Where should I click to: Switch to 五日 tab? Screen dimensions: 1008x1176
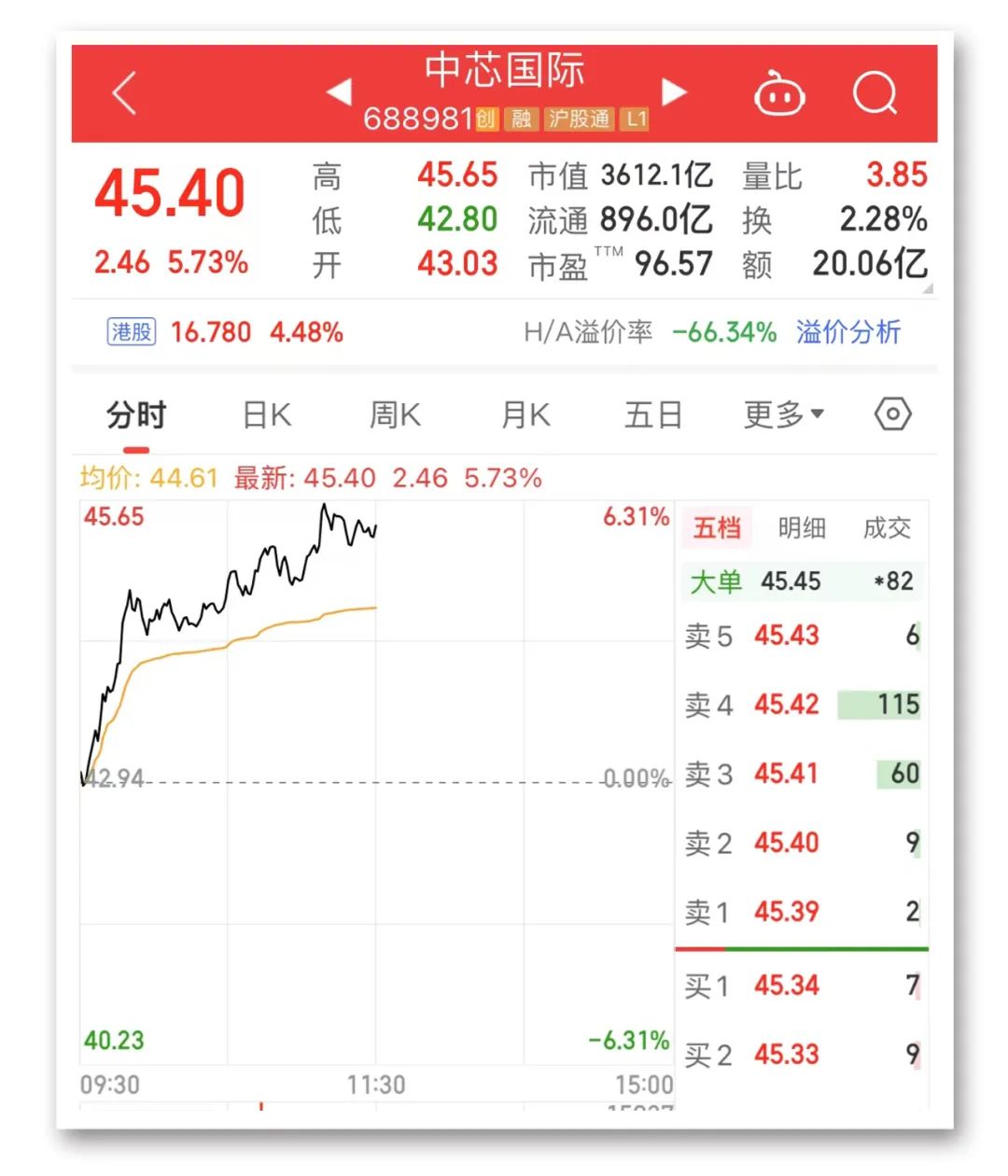[653, 414]
